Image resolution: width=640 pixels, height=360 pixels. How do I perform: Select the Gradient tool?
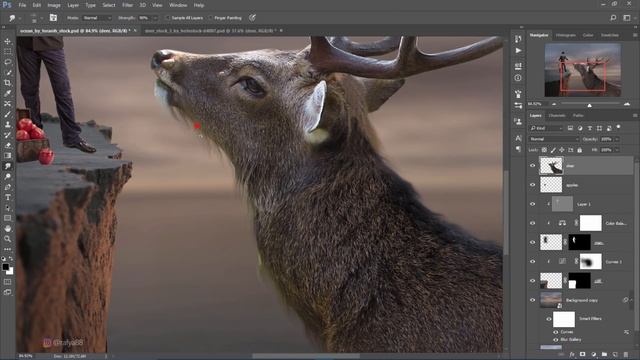pyautogui.click(x=7, y=156)
